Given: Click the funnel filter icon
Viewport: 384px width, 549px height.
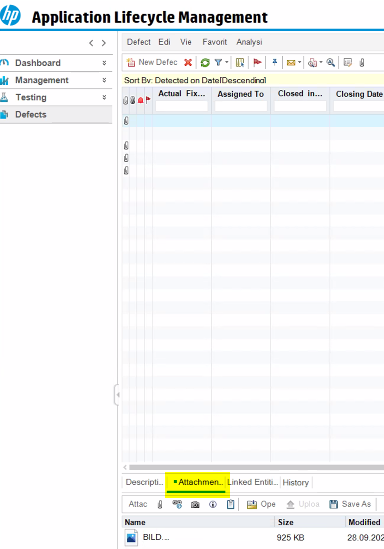Looking at the screenshot, I should click(218, 62).
